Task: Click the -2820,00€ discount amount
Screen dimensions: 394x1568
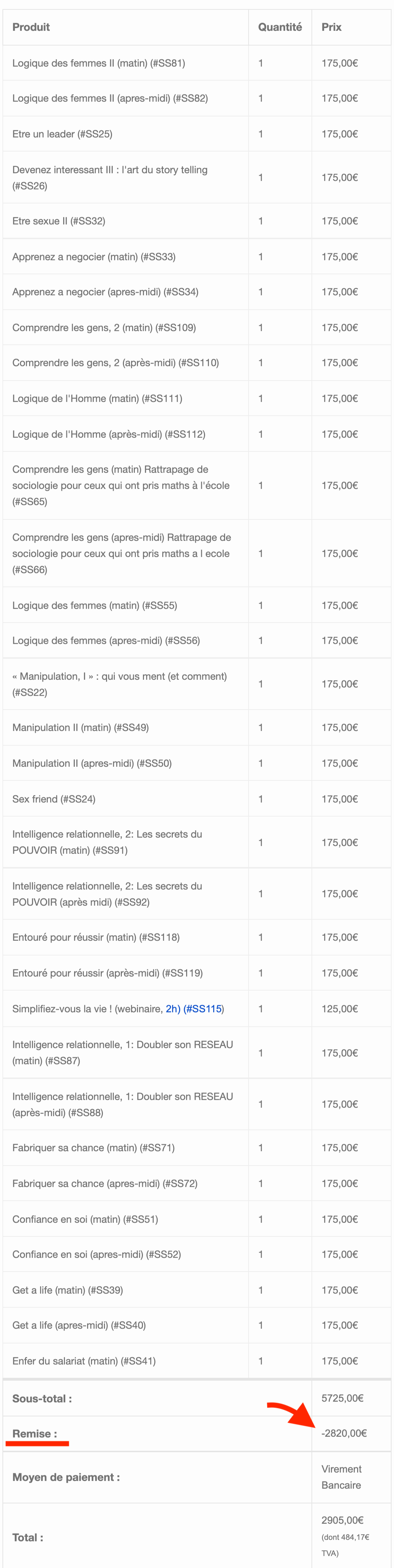Action: (x=344, y=1433)
